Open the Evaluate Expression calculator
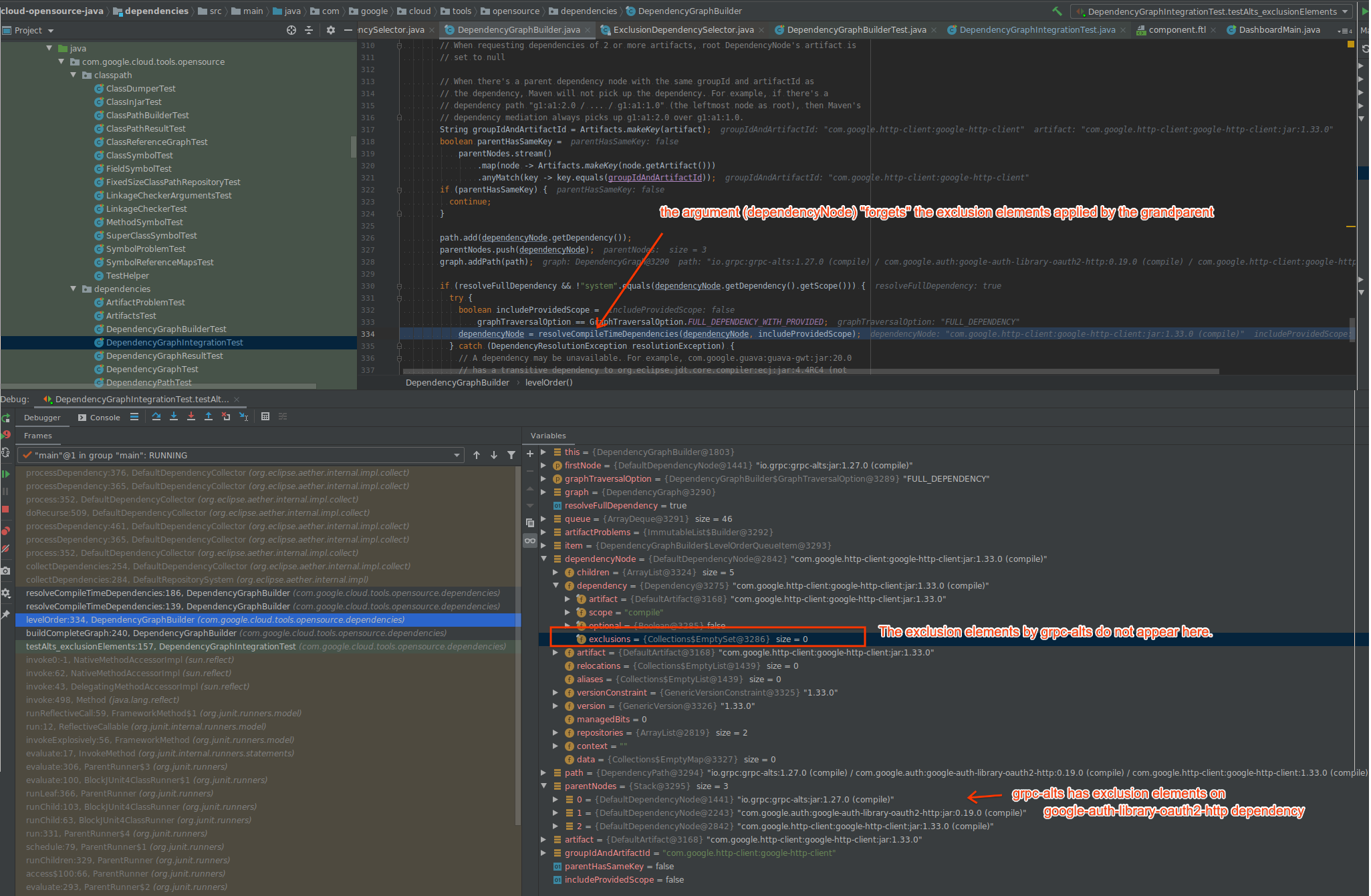1371x896 pixels. (x=266, y=416)
